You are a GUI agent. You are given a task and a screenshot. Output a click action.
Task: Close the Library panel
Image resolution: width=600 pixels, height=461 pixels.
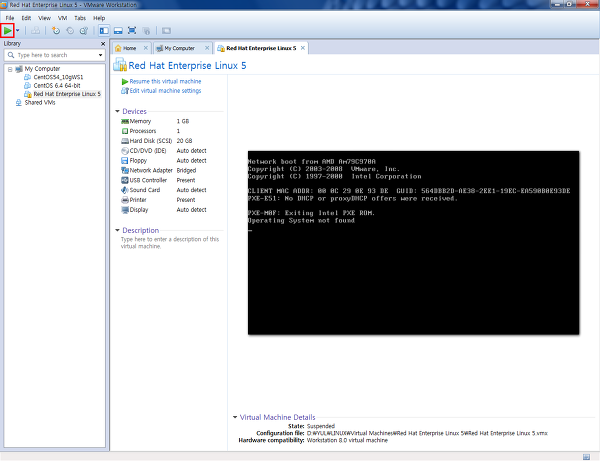click(103, 44)
